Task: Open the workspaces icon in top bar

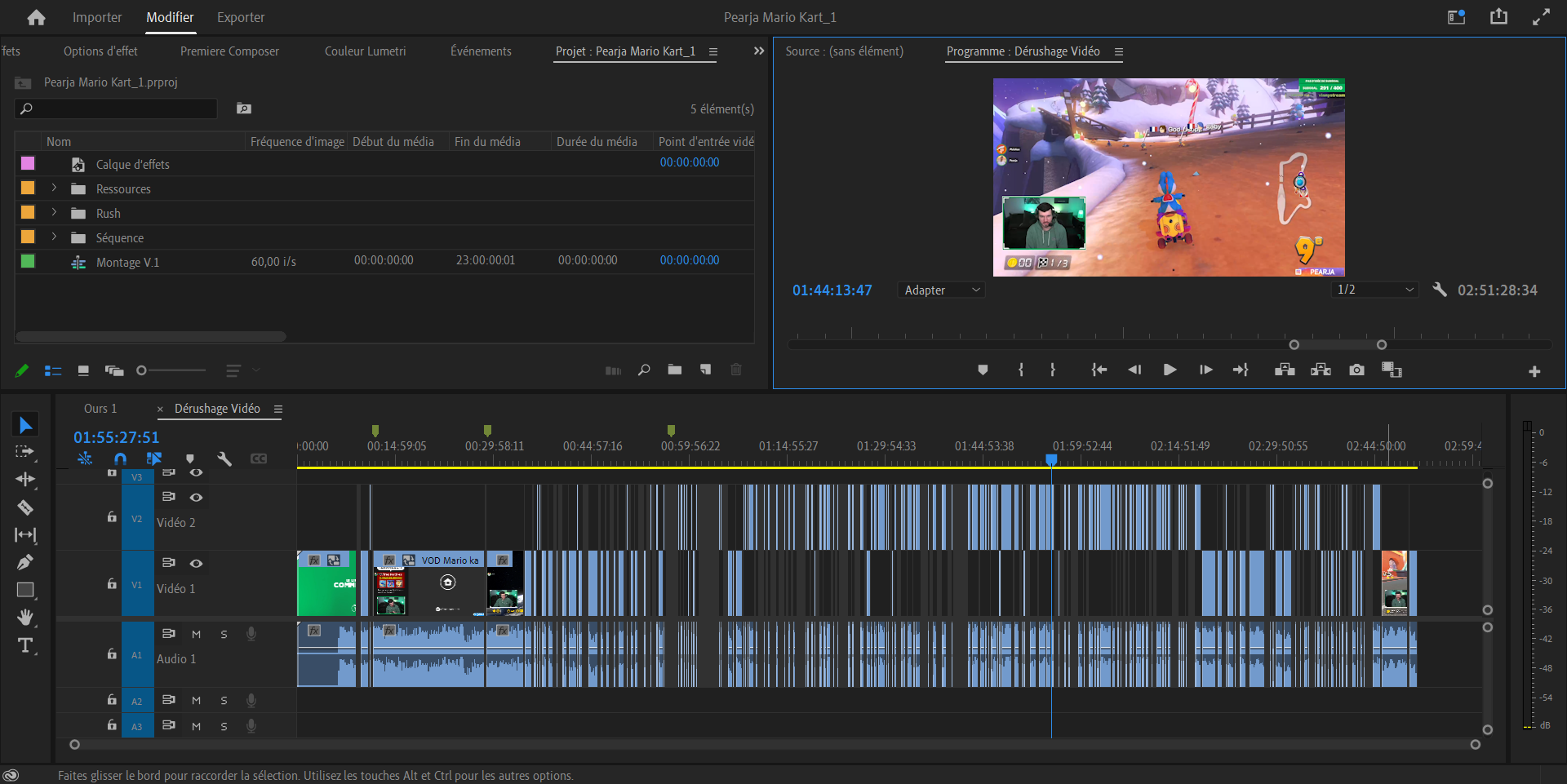Action: pos(1457,17)
